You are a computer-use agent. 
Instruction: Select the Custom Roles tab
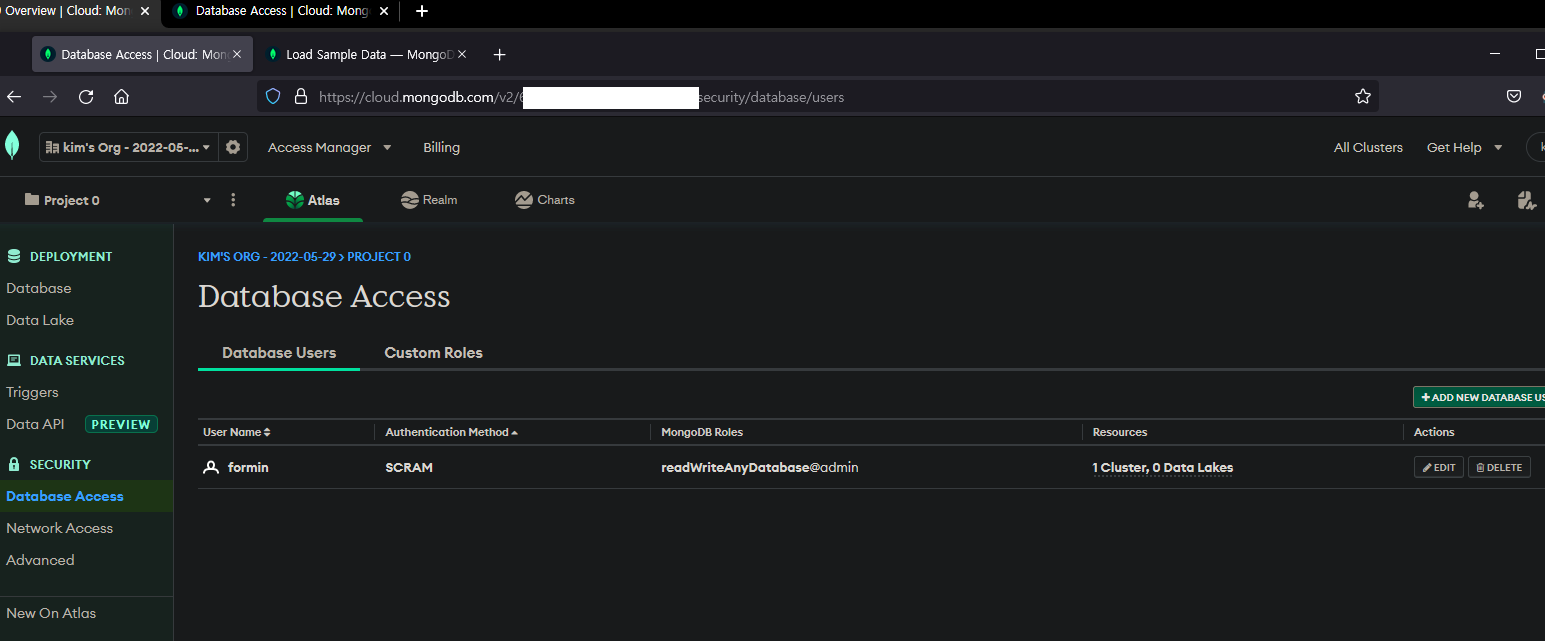[x=434, y=353]
